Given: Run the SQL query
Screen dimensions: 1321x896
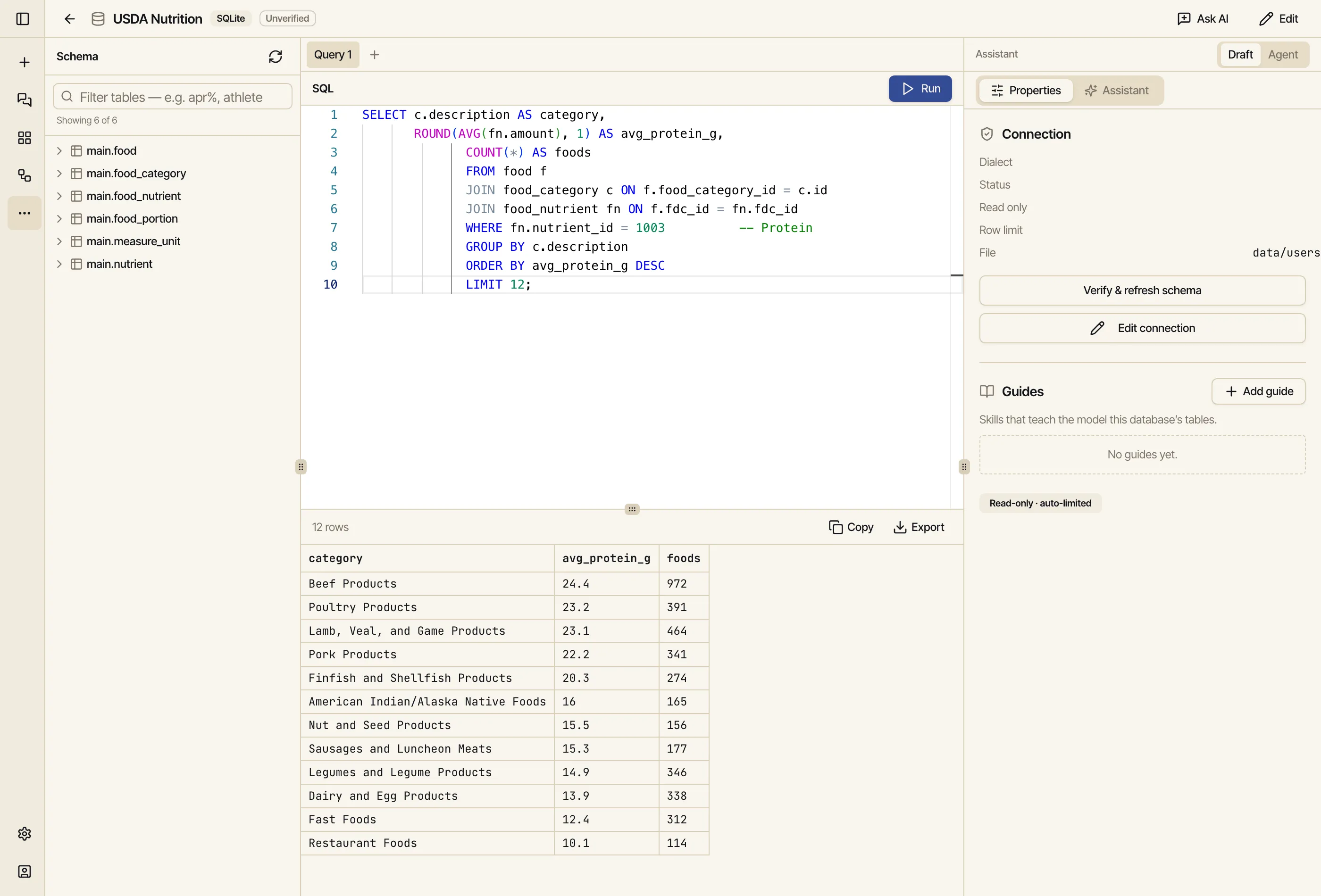Looking at the screenshot, I should 920,89.
